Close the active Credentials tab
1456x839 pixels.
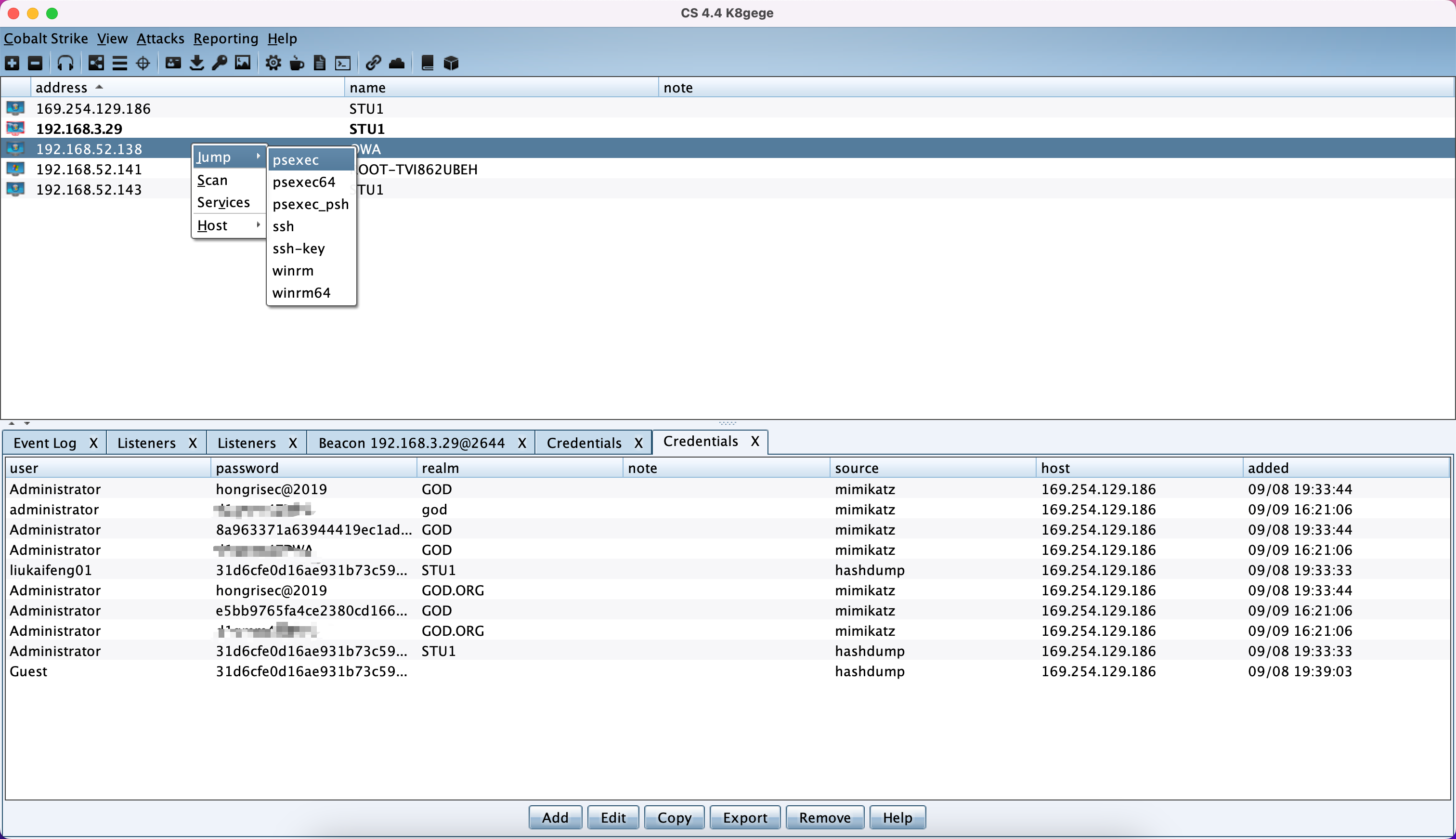[x=755, y=441]
